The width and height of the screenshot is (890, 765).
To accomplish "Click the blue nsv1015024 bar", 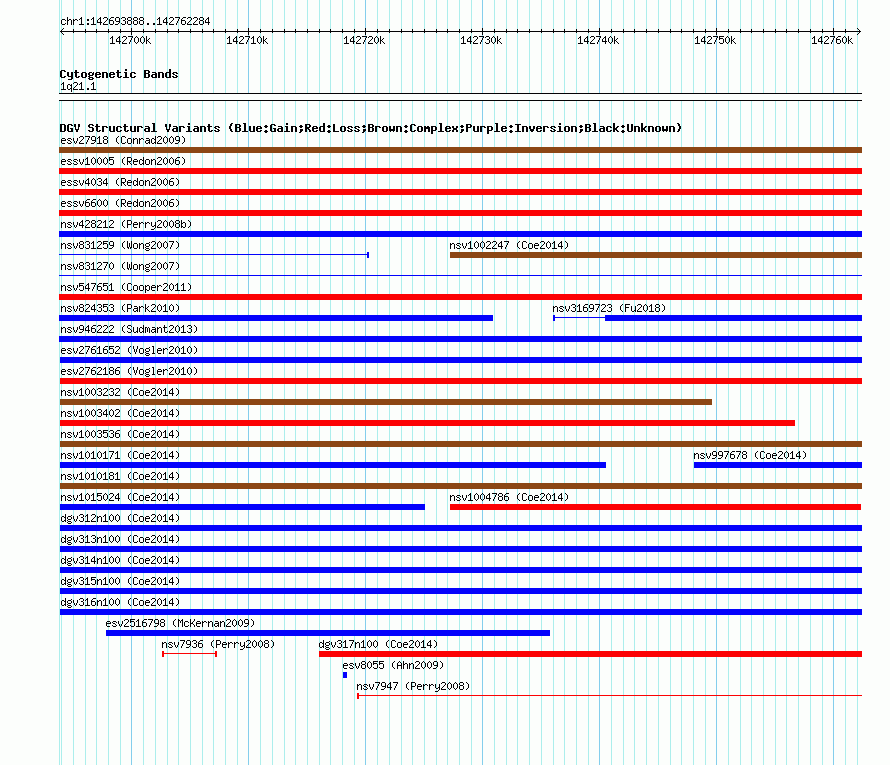I will [242, 507].
